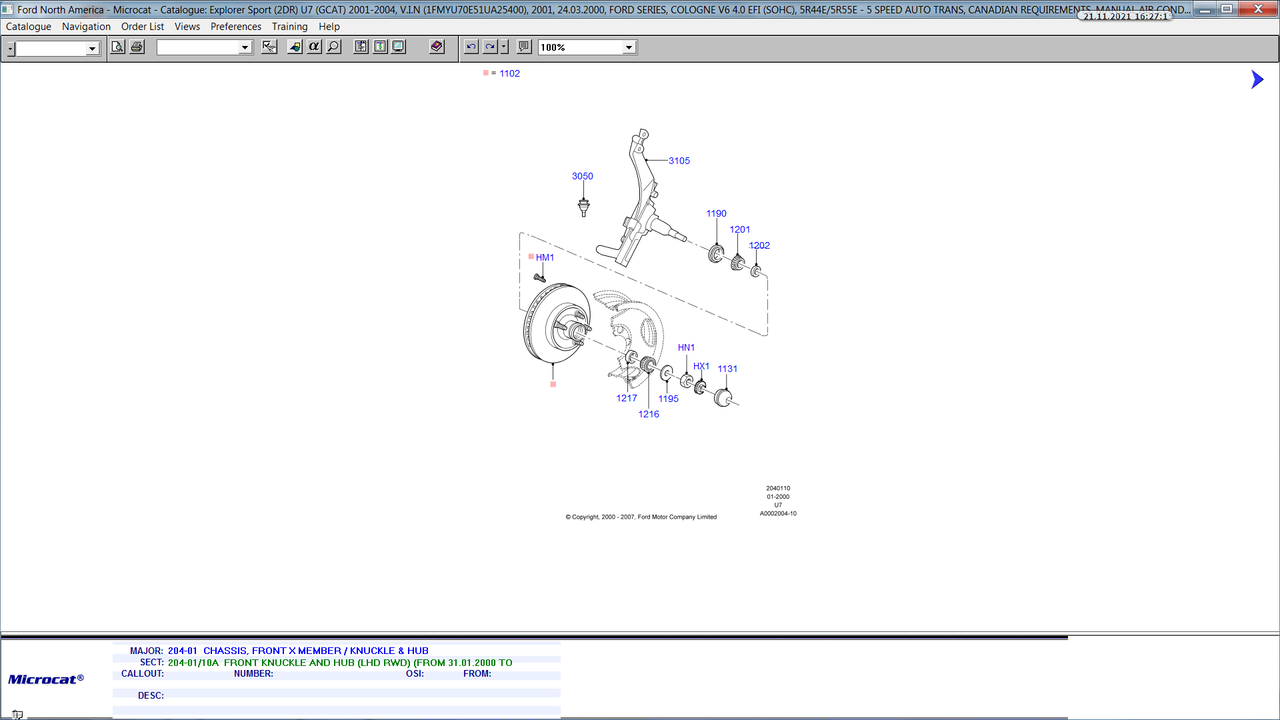Click the printer icon

137,47
